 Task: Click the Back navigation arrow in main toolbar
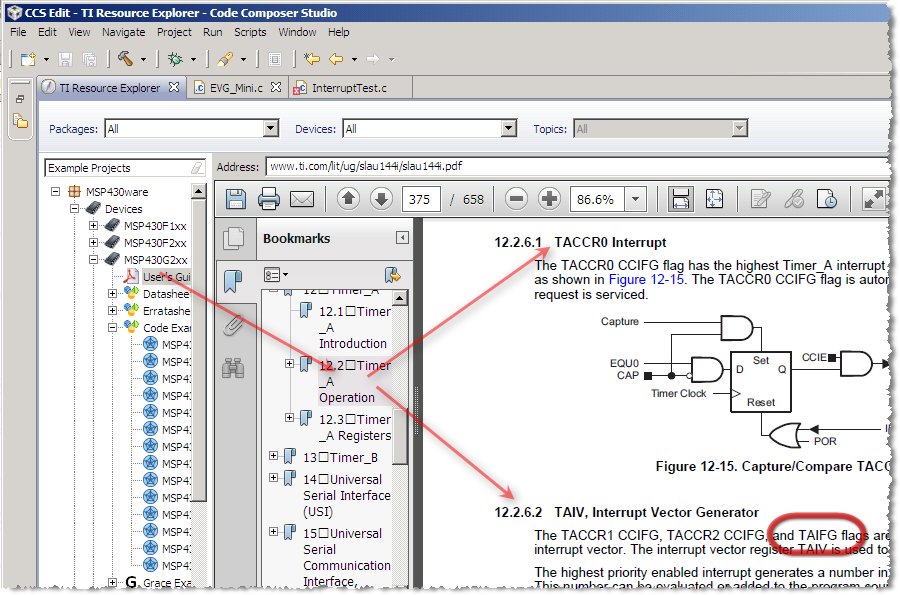(336, 59)
